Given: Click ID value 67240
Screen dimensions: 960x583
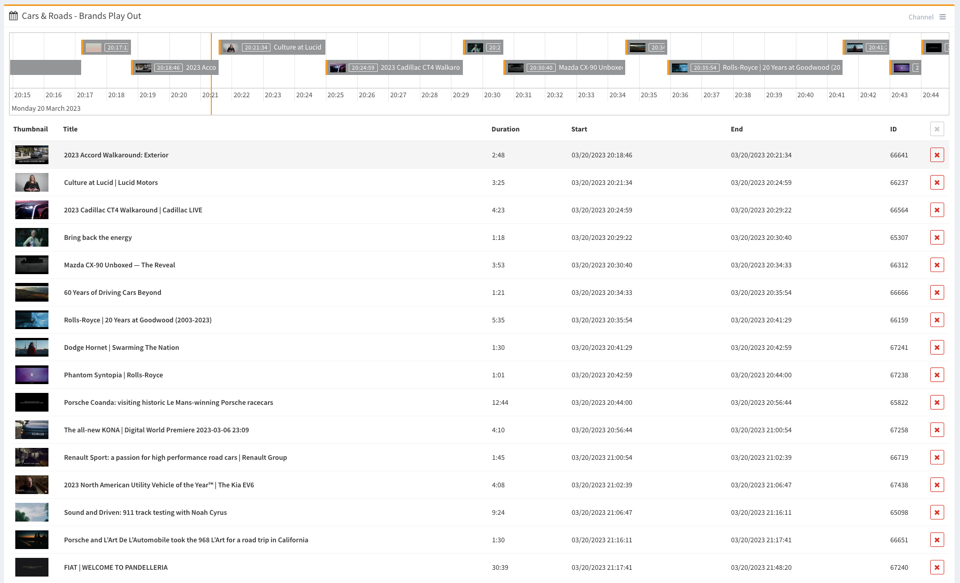Looking at the screenshot, I should 899,568.
